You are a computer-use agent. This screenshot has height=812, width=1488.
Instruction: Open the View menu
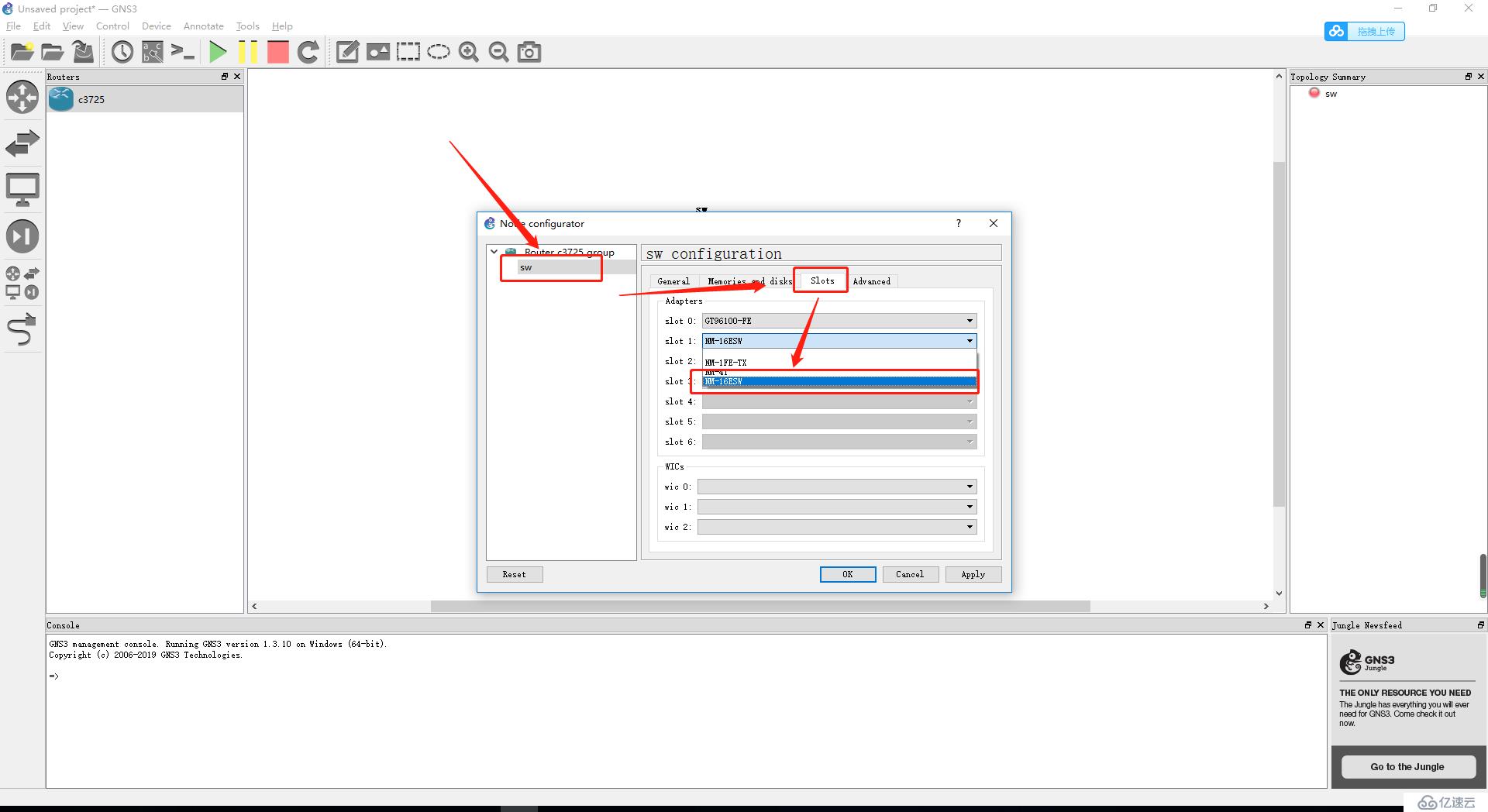[73, 26]
